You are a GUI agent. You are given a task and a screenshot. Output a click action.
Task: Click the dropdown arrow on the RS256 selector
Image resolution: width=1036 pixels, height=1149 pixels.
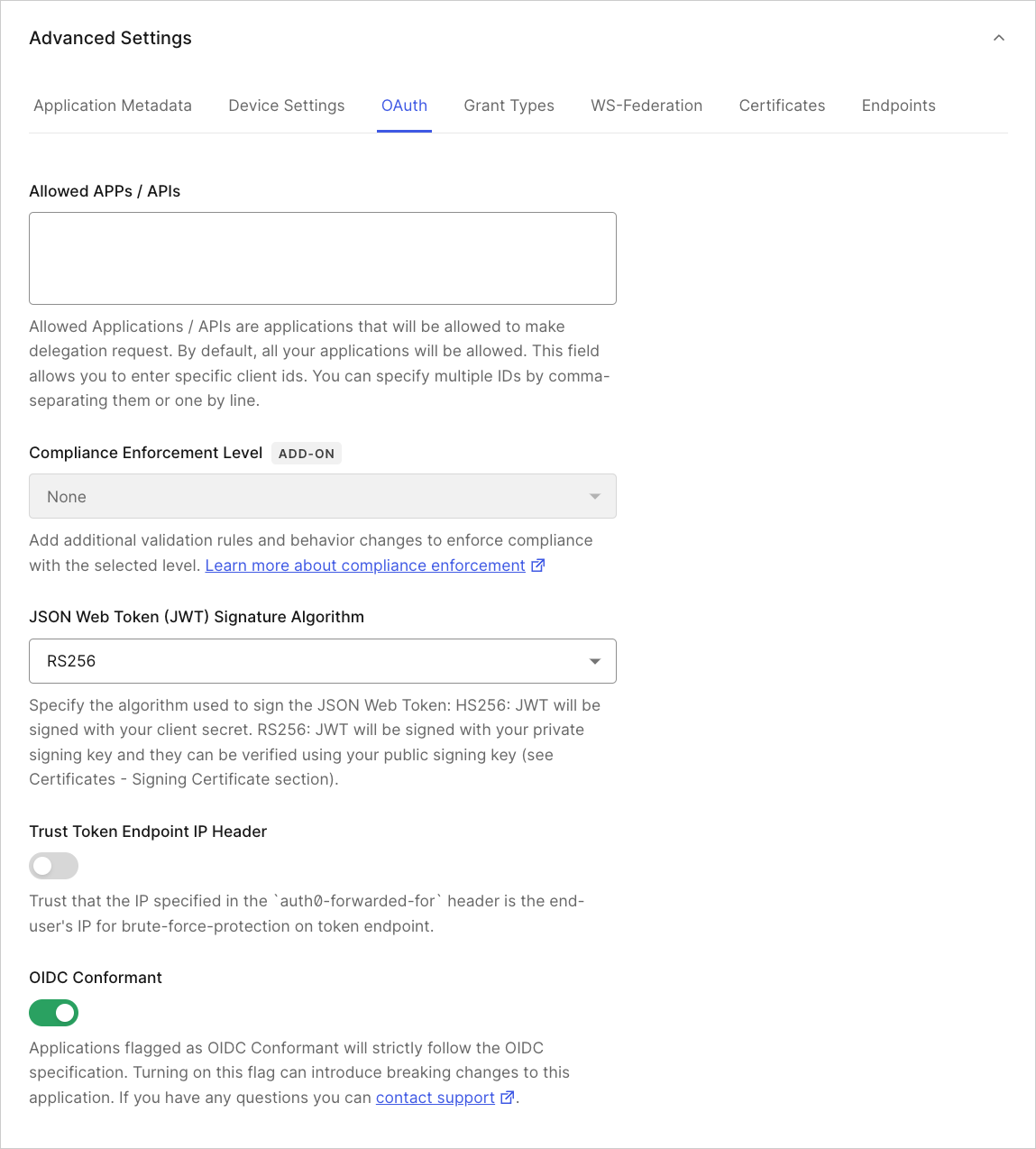point(594,661)
